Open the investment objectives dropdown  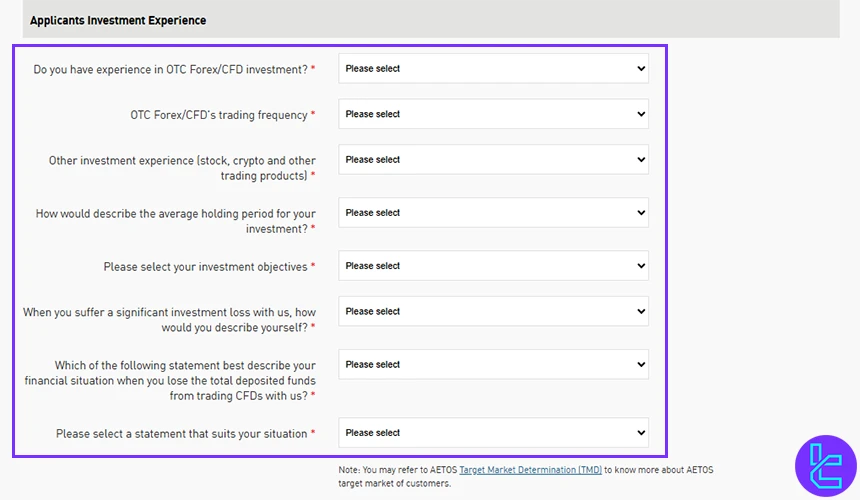pos(493,266)
